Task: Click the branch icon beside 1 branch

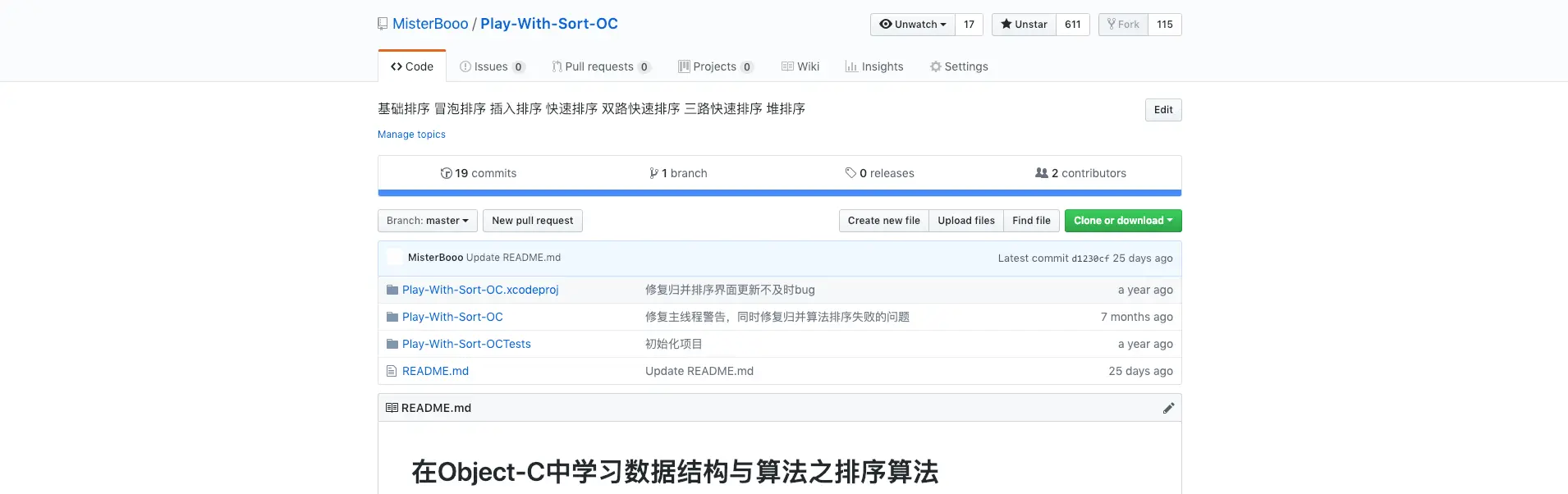Action: point(653,173)
